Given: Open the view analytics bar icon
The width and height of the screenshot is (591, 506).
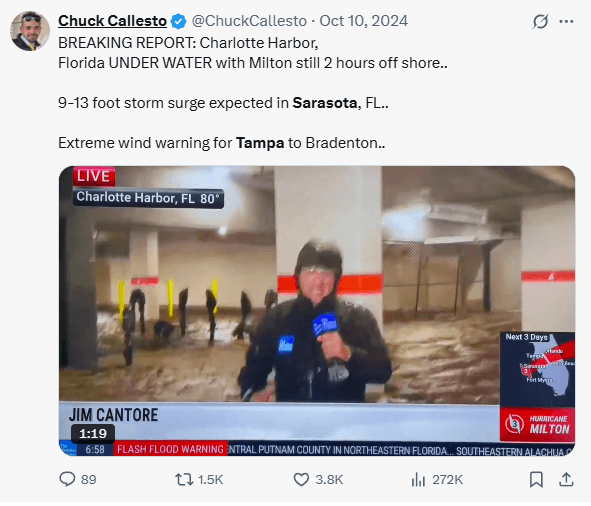Looking at the screenshot, I should pyautogui.click(x=418, y=480).
